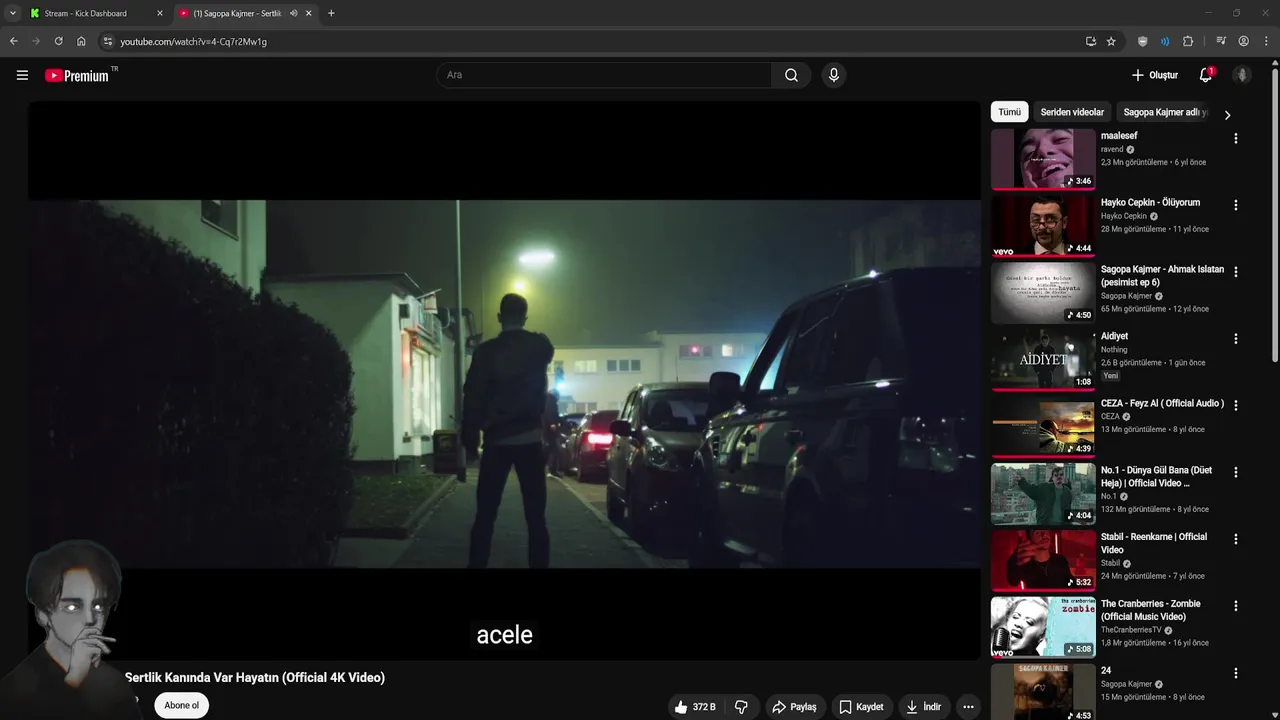This screenshot has width=1280, height=720.
Task: Open the blue sound-wave extension icon
Action: click(1165, 41)
